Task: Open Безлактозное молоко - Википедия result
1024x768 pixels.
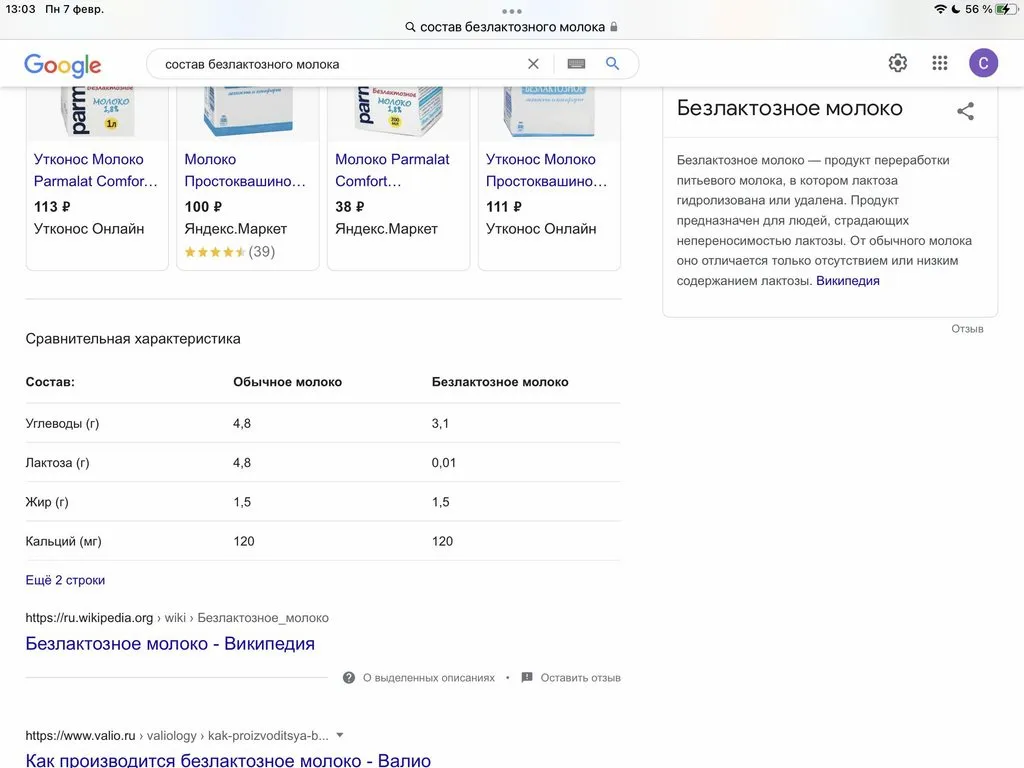Action: (x=170, y=644)
